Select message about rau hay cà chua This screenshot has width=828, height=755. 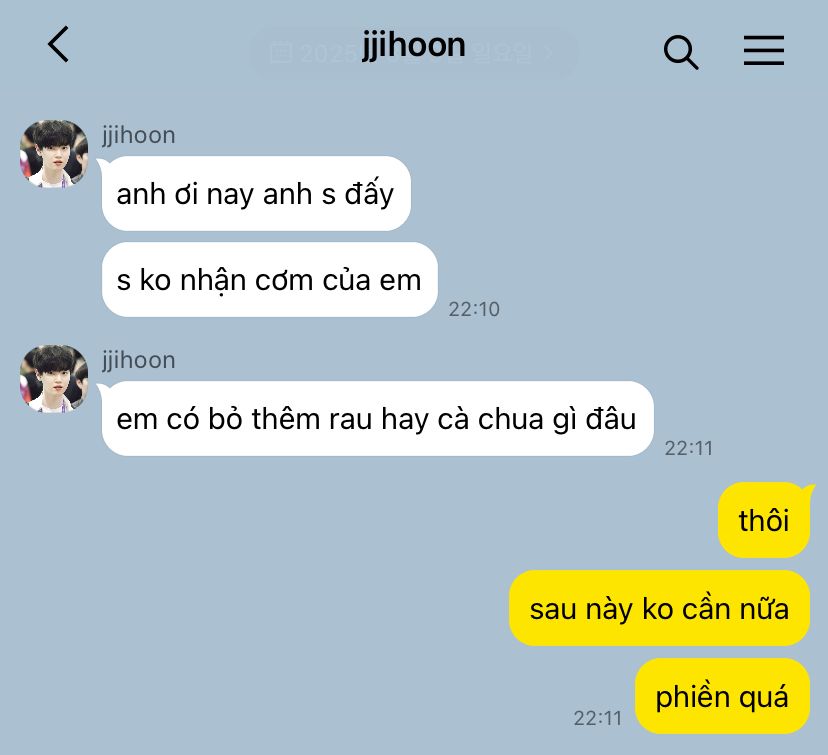(378, 418)
